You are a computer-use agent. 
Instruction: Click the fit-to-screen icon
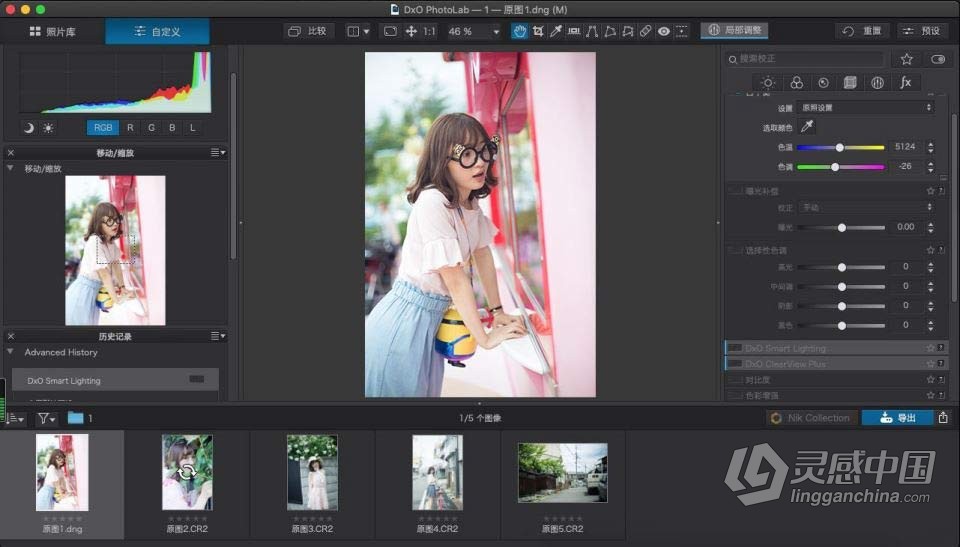pyautogui.click(x=390, y=31)
